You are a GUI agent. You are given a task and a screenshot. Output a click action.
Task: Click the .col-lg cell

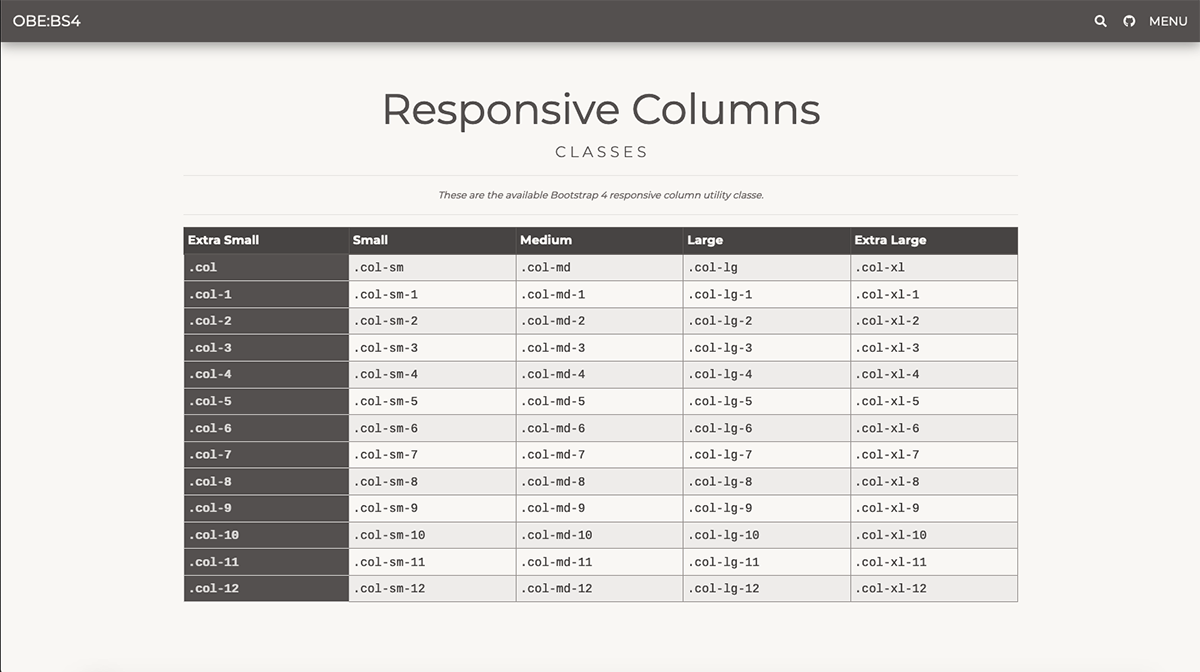click(767, 267)
